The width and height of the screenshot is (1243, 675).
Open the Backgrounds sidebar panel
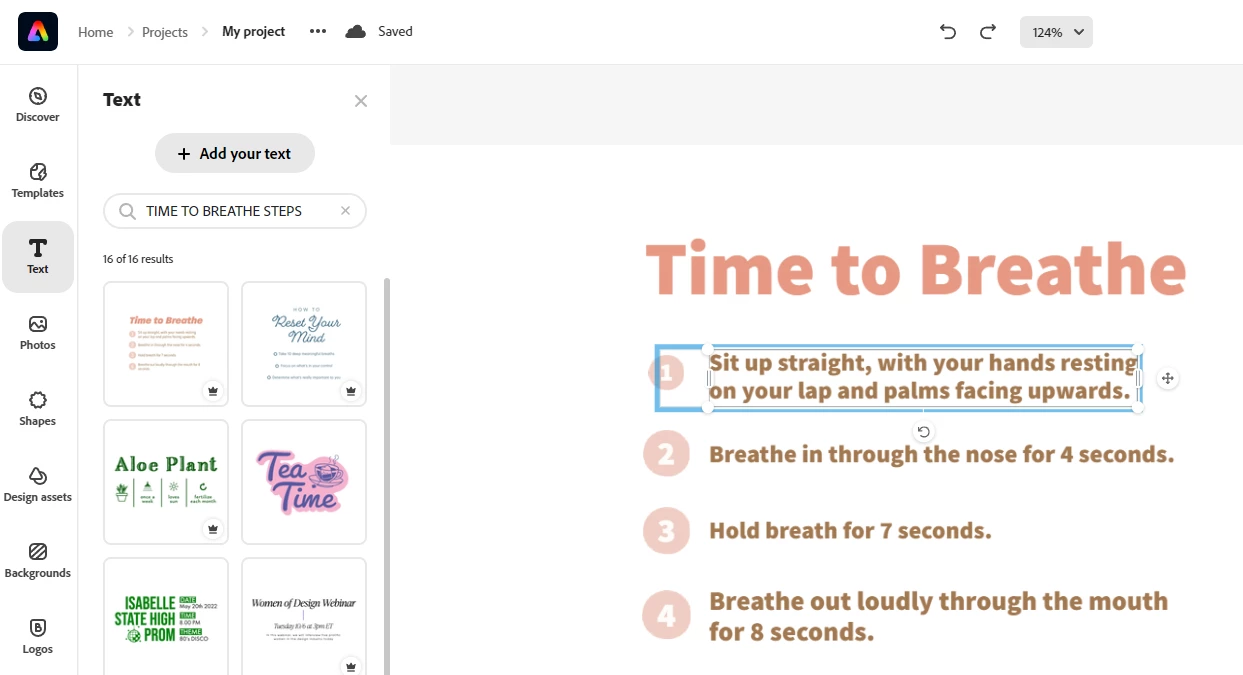point(38,561)
